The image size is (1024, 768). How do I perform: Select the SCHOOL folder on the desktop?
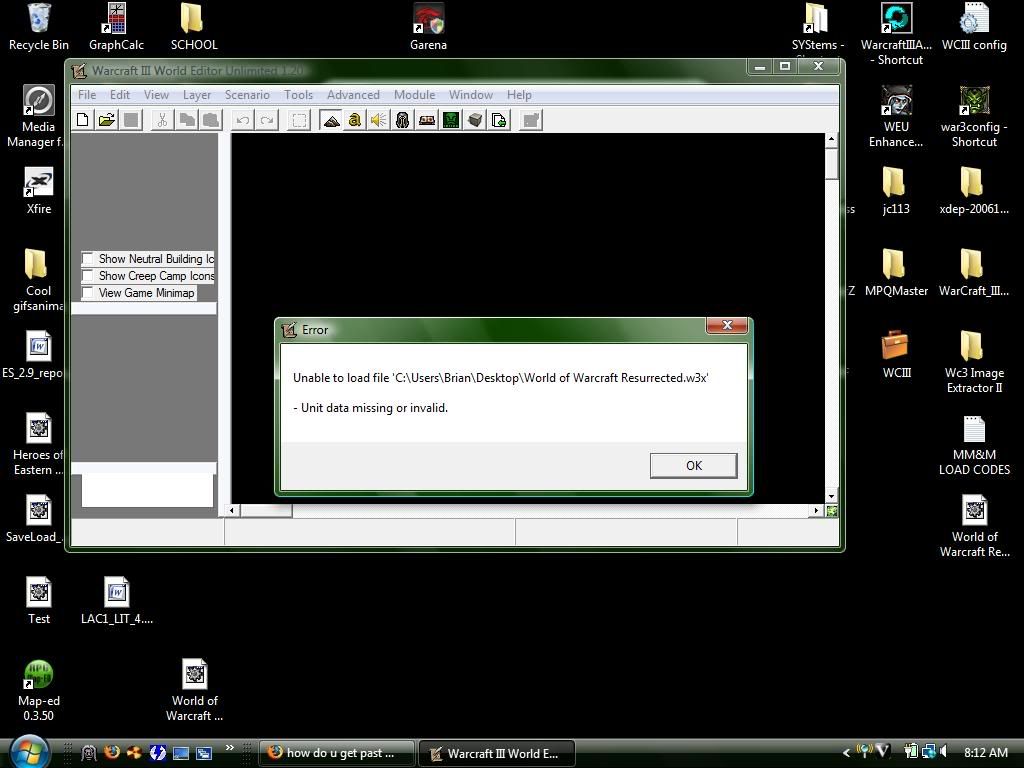pos(194,27)
